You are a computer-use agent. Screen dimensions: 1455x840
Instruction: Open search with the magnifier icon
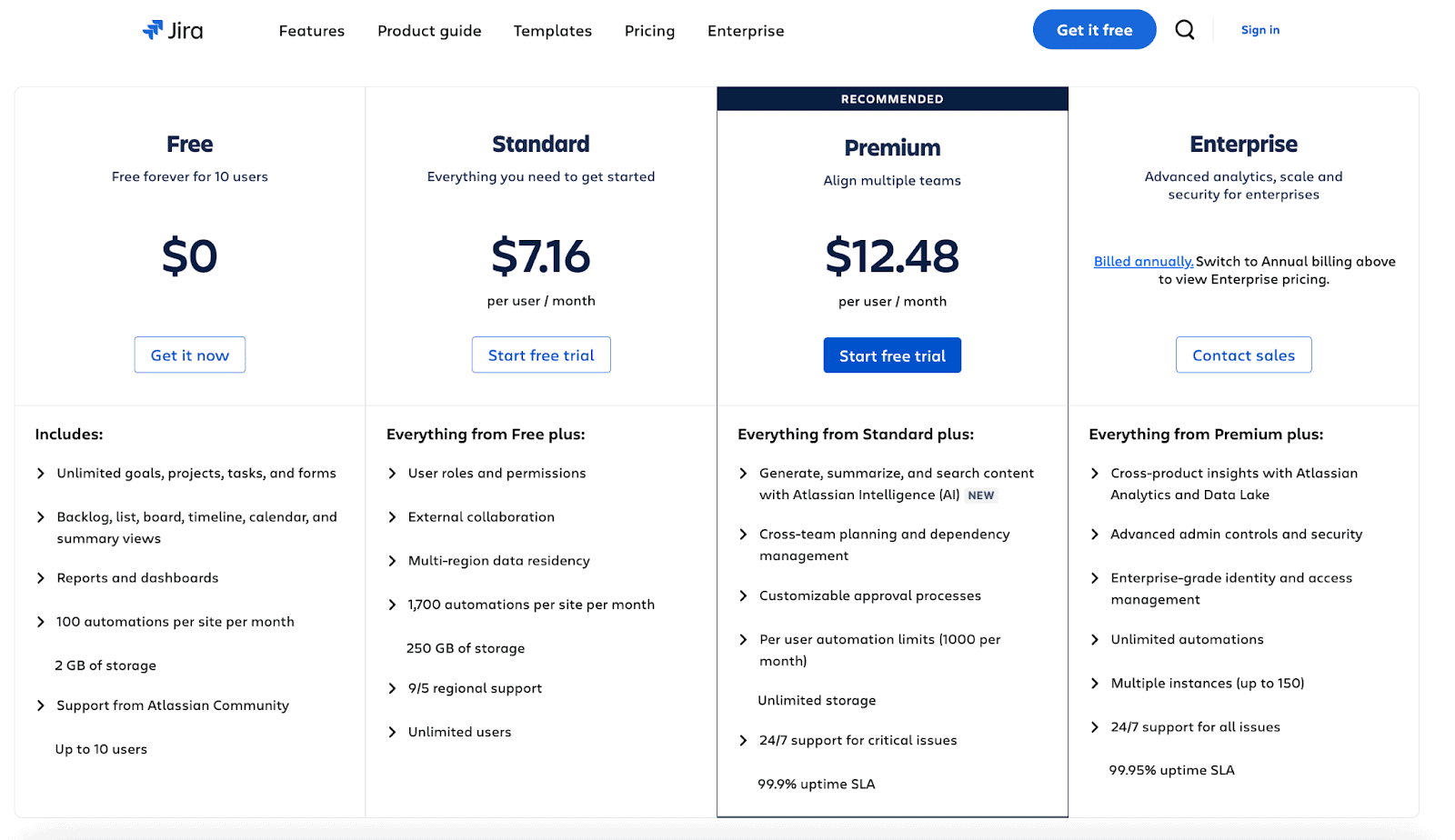[x=1185, y=30]
